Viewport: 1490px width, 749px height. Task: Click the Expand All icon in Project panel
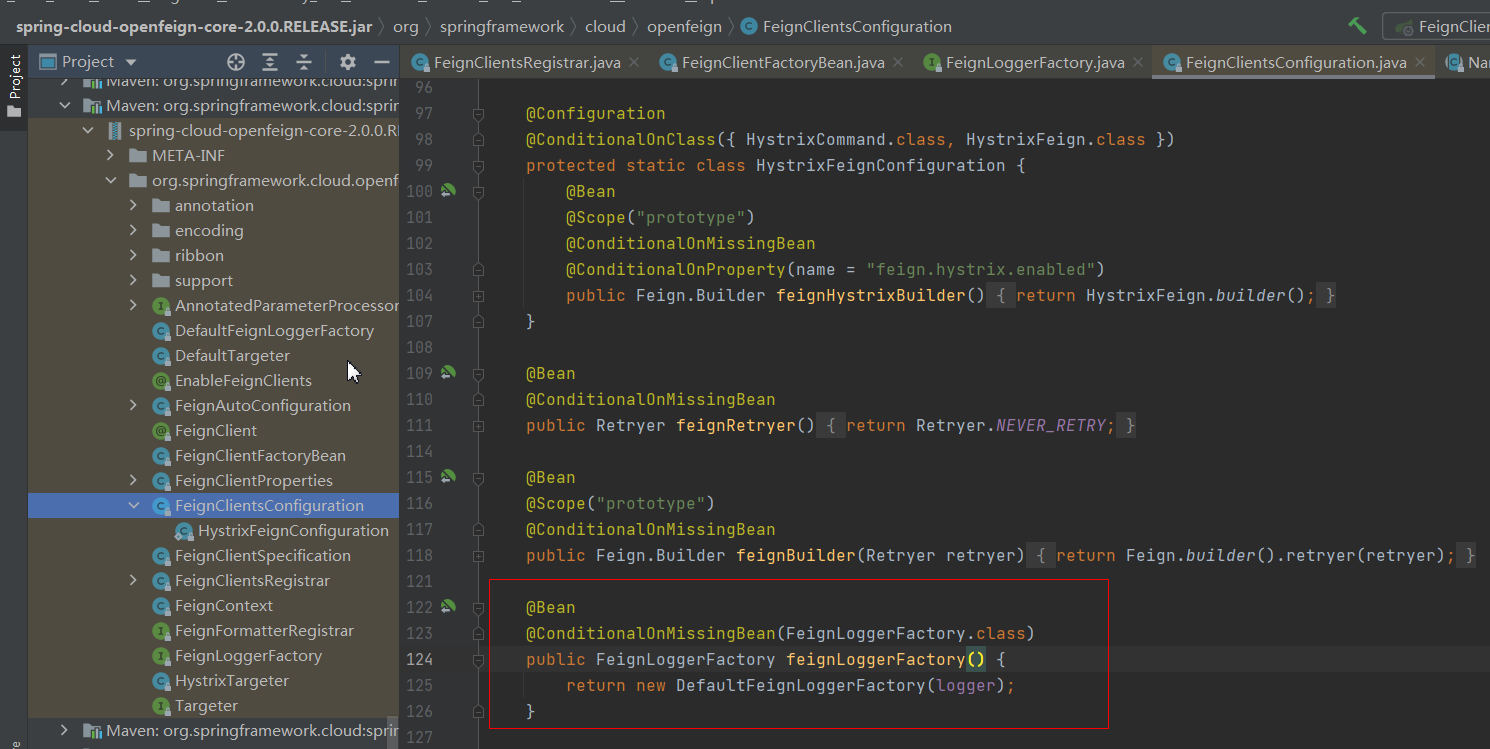click(x=270, y=62)
